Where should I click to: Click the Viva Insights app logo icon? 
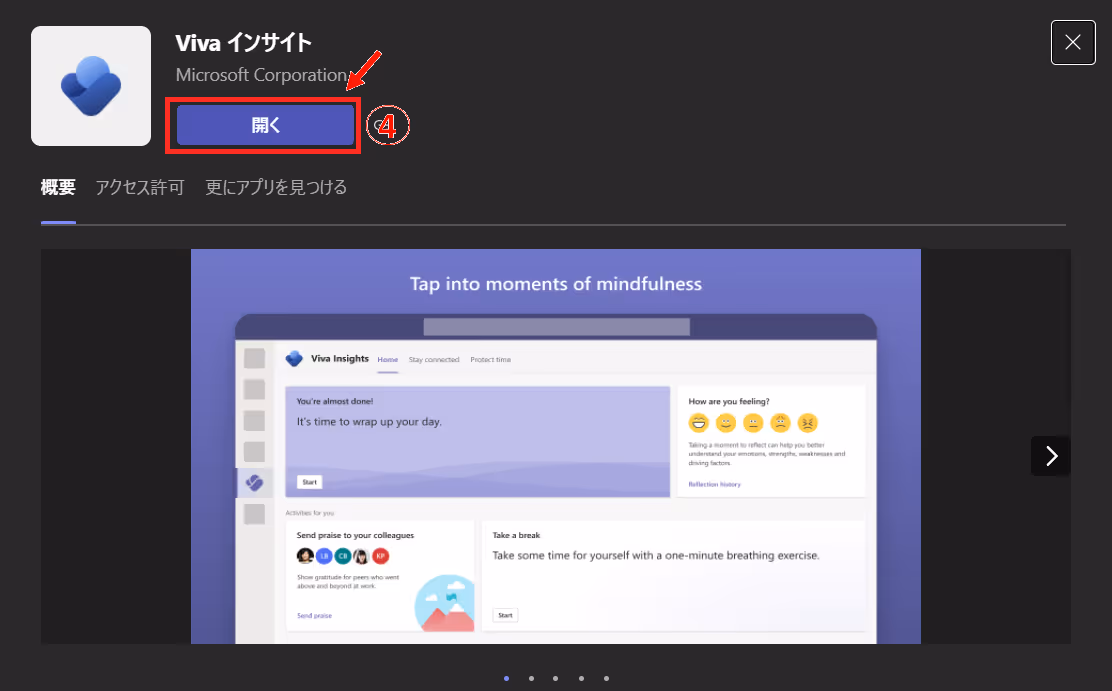91,86
